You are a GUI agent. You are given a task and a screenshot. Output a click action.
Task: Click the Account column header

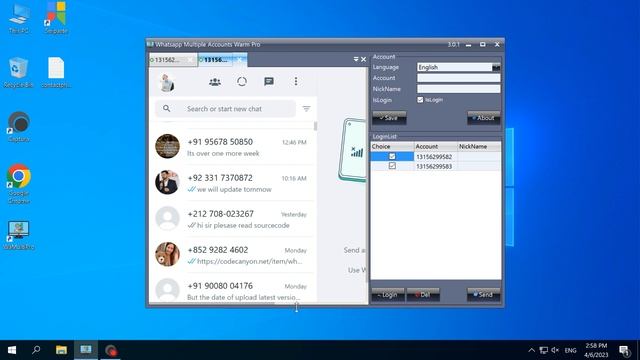tap(436, 146)
